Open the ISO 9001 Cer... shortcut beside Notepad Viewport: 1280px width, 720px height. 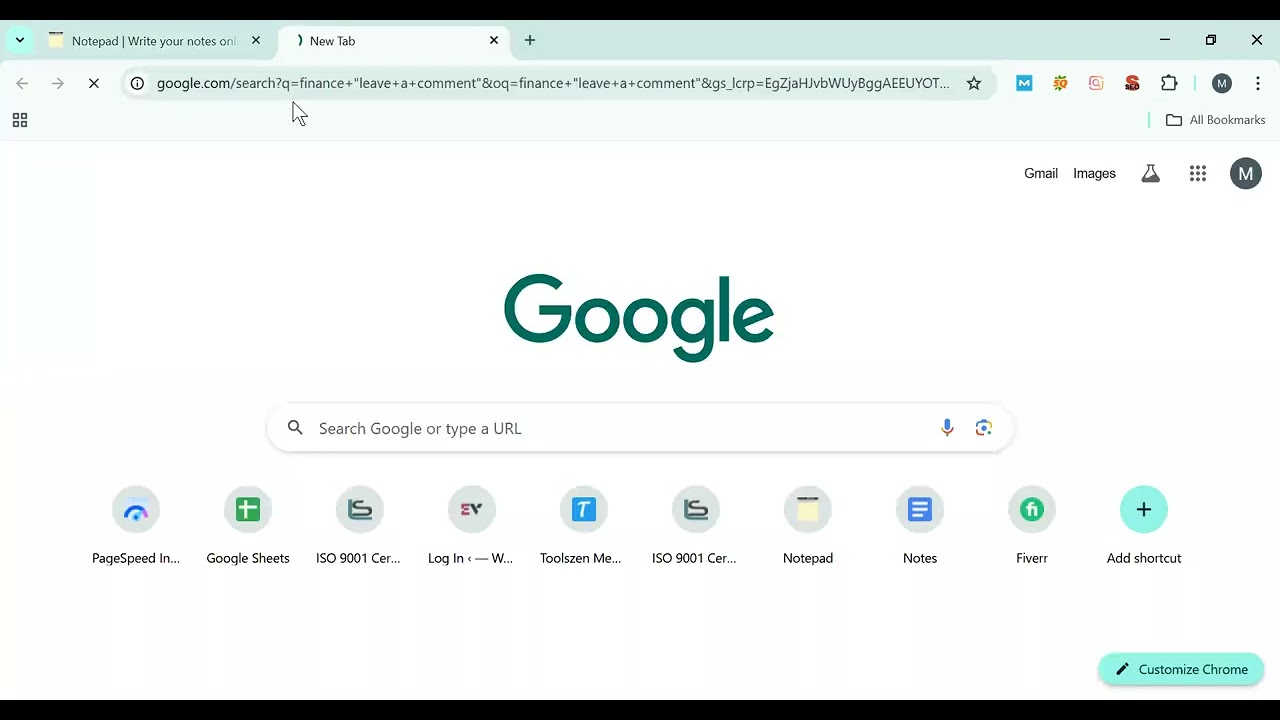[696, 527]
